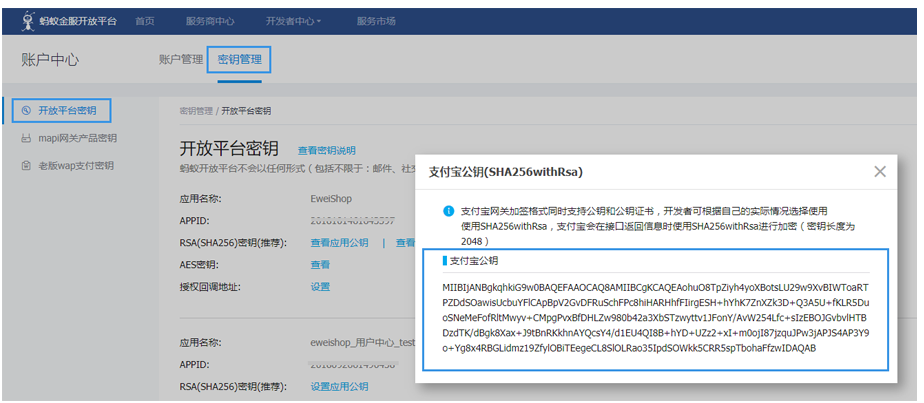Click 设置应用公钥 link for eweishop_用户中心

click(339, 387)
